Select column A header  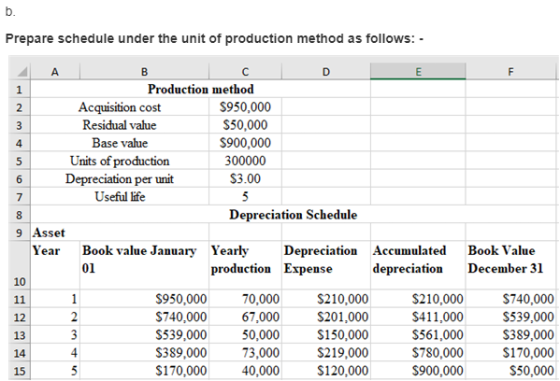[x=55, y=72]
